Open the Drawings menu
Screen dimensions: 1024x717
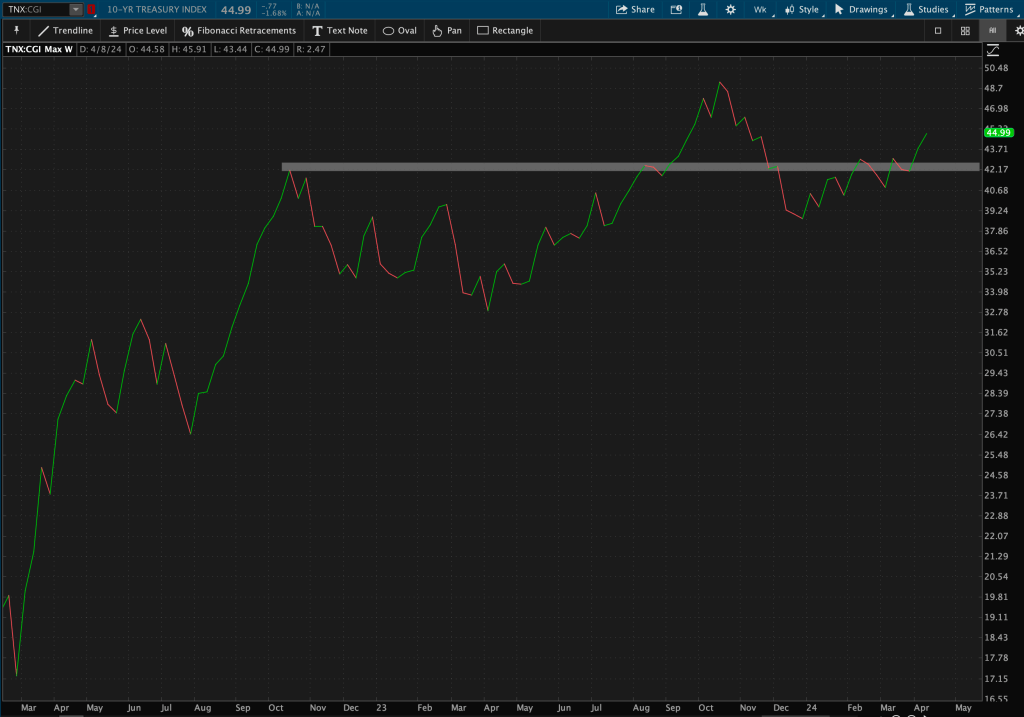pyautogui.click(x=860, y=9)
